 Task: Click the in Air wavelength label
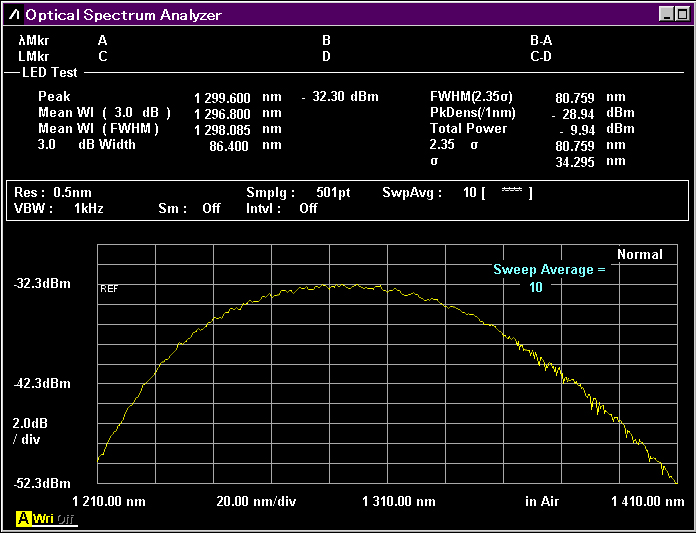542,501
